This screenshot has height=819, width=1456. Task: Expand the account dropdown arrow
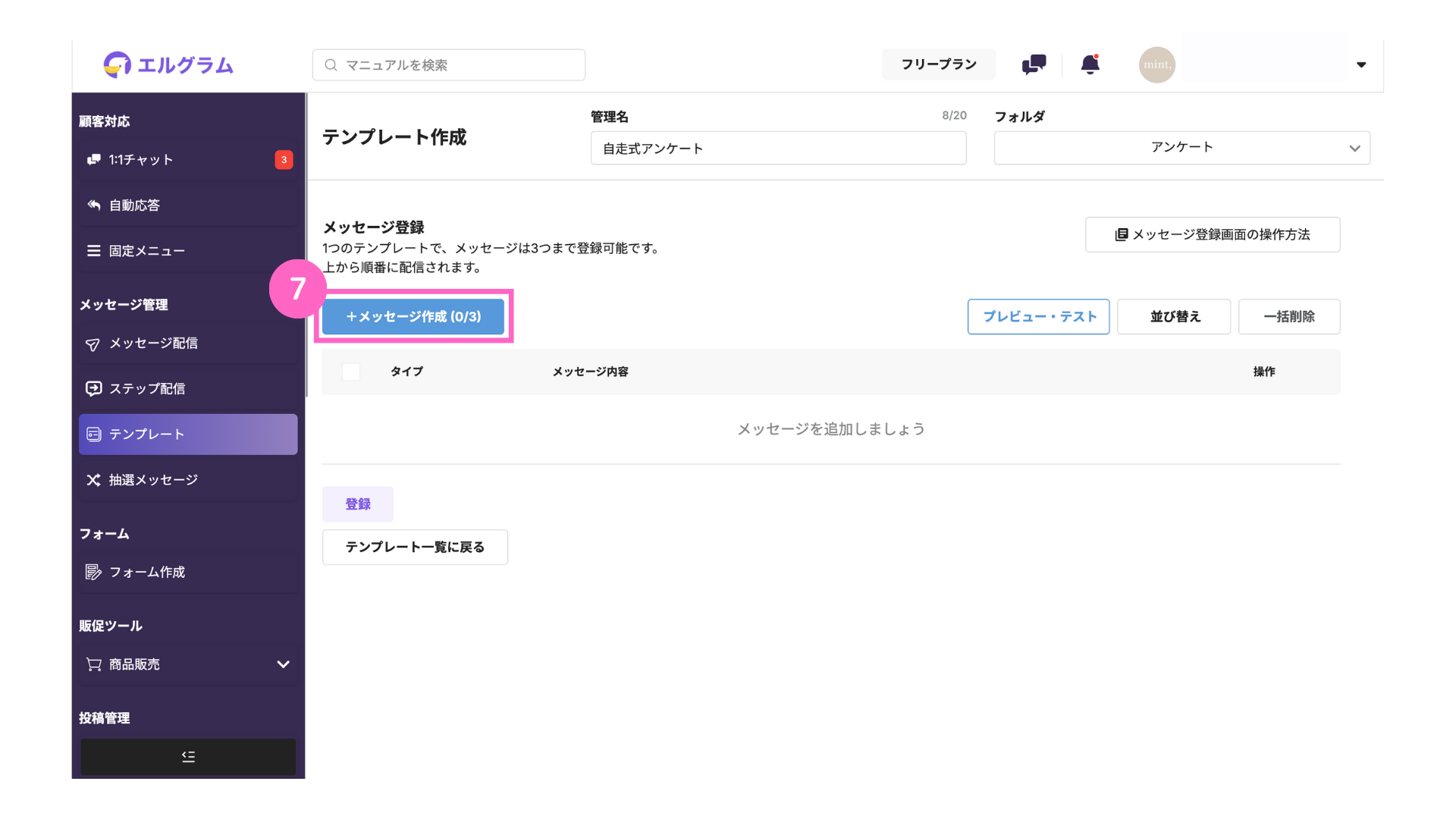[1361, 64]
